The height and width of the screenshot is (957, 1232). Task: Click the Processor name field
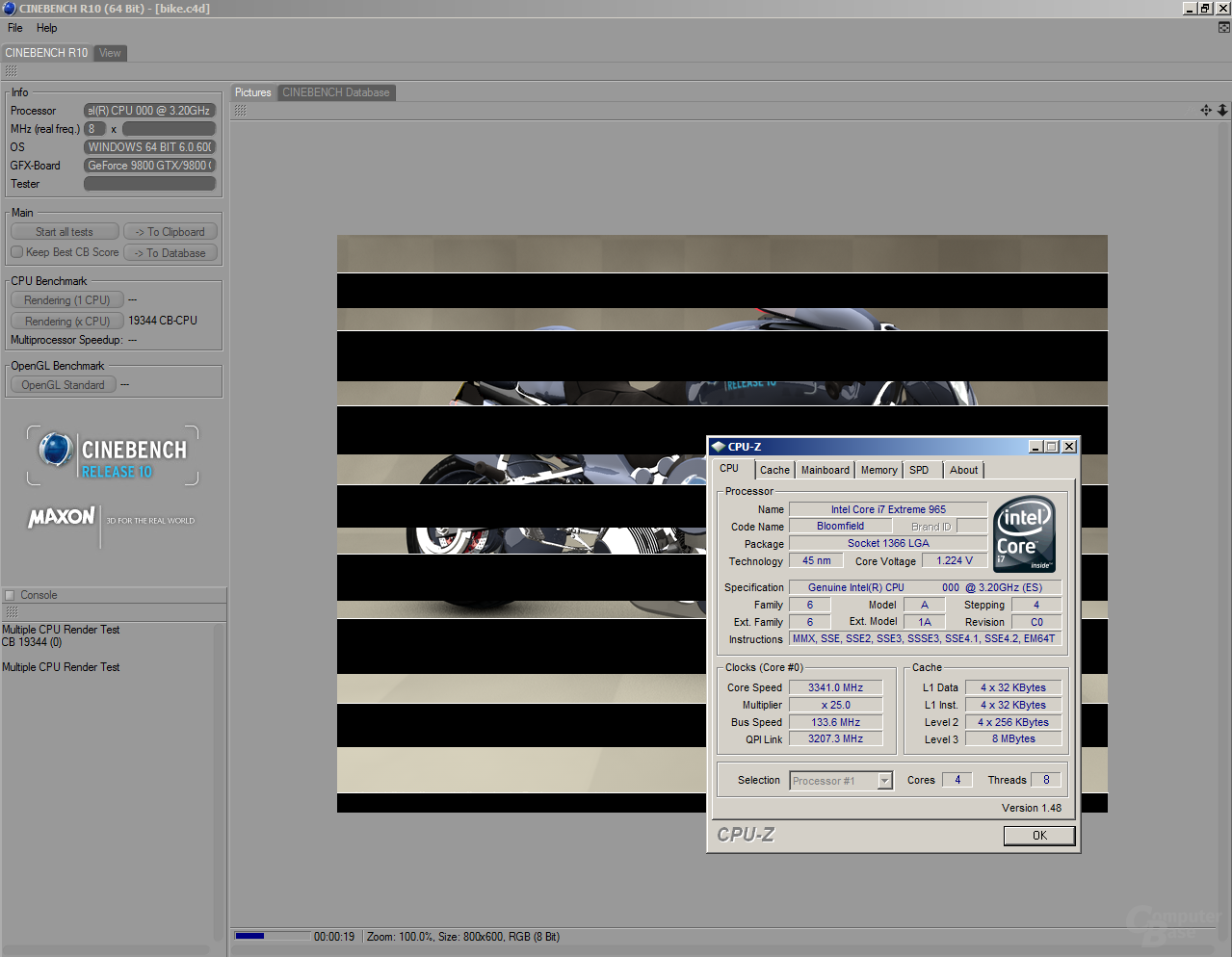[149, 111]
